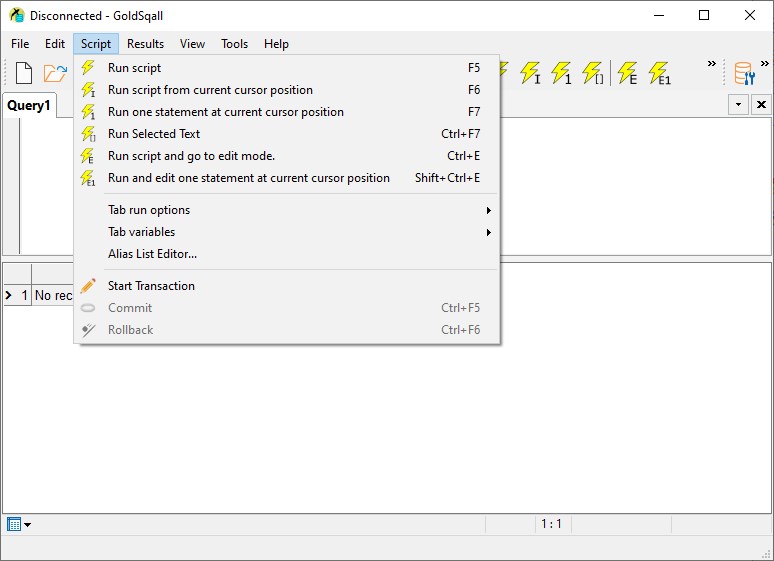Close the Query1 tab with X button
This screenshot has width=774, height=561.
coord(761,105)
